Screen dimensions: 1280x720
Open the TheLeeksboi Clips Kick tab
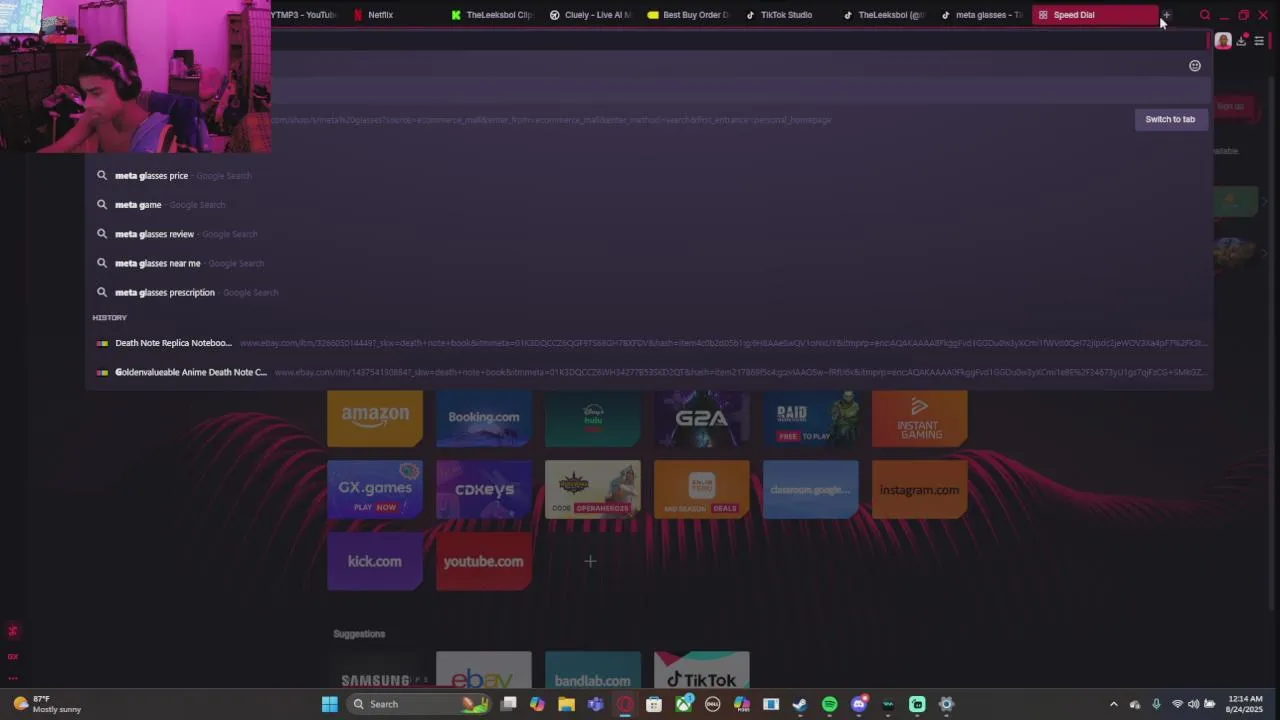(492, 15)
